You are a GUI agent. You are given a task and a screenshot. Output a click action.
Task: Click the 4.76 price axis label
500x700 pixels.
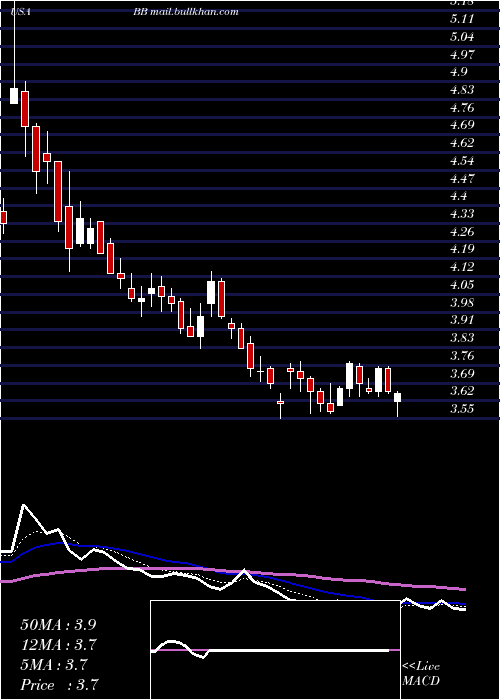pyautogui.click(x=462, y=107)
